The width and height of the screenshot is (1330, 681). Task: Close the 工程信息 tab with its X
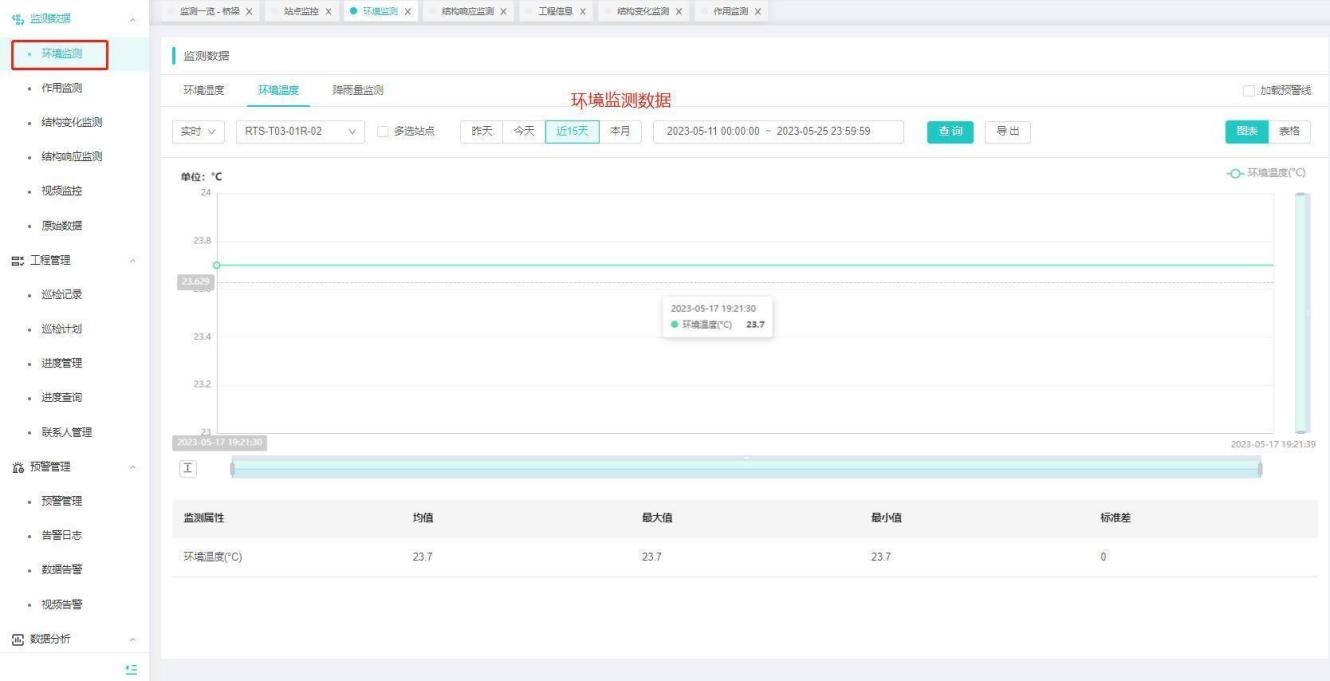582,11
